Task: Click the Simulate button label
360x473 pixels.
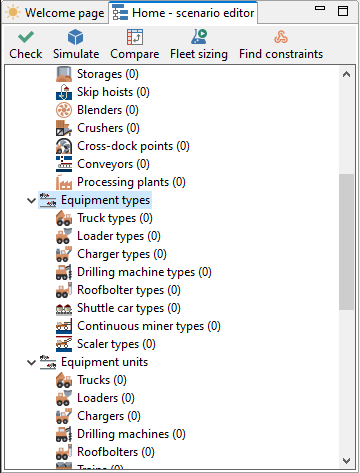Action: (76, 54)
